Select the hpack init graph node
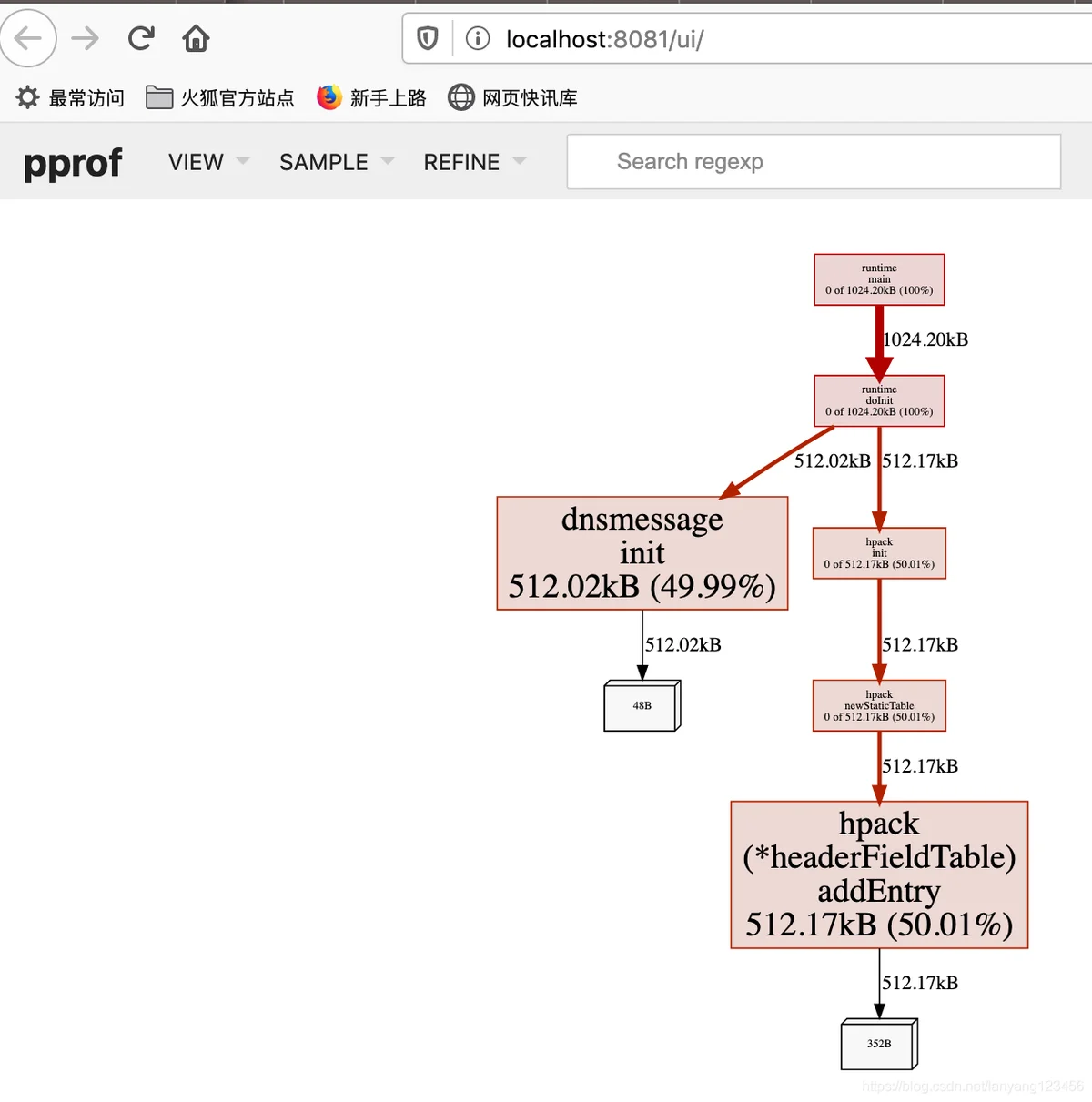 (x=879, y=553)
